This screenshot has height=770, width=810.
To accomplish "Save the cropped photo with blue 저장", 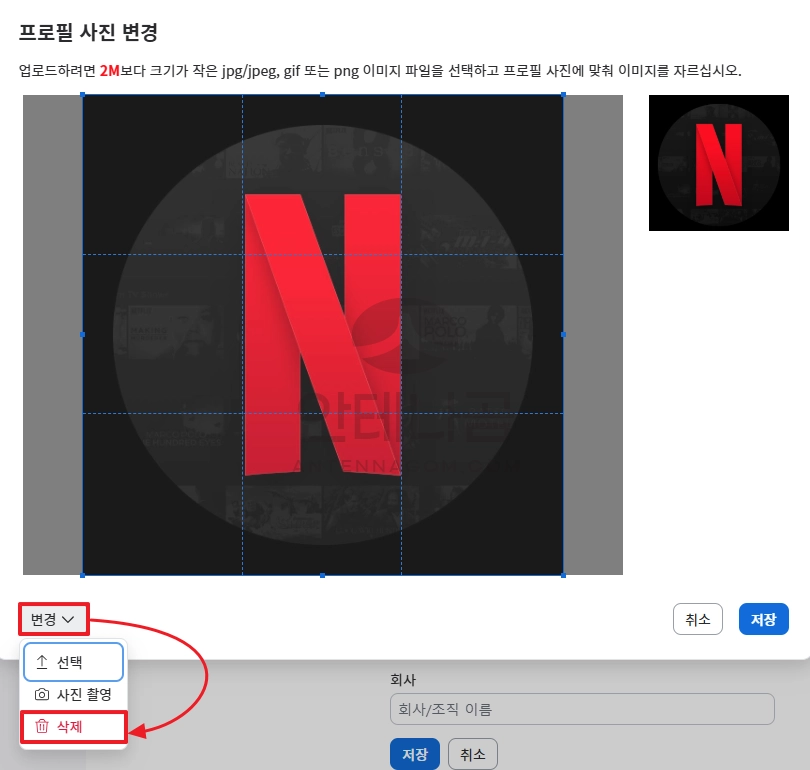I will 764,619.
